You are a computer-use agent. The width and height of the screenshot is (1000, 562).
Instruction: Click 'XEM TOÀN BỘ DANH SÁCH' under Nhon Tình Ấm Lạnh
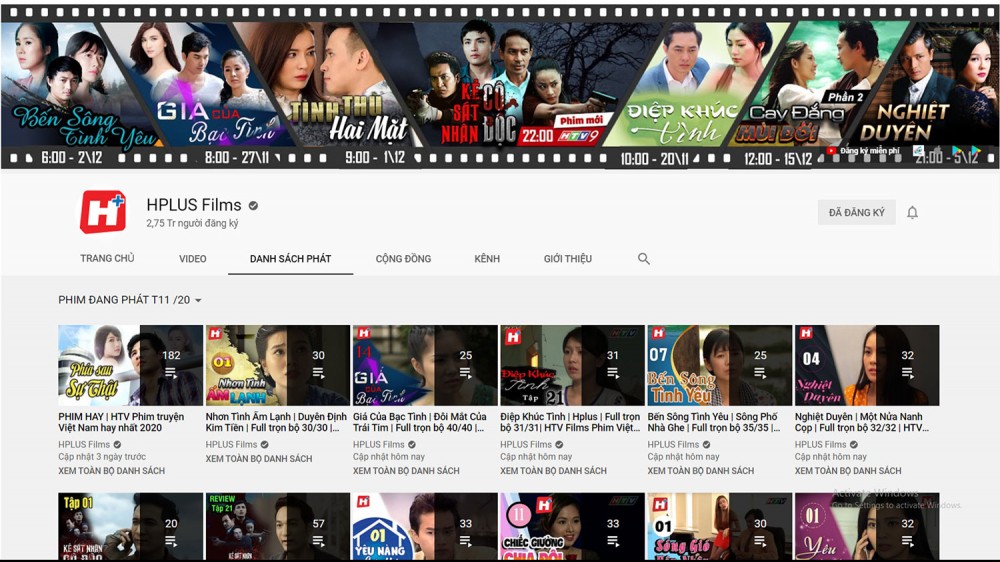pos(258,459)
